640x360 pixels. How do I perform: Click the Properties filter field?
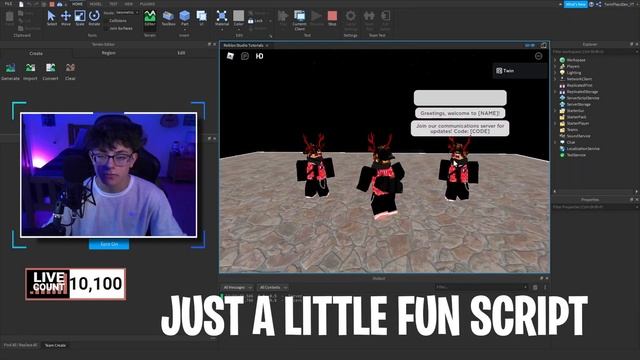pyautogui.click(x=595, y=207)
